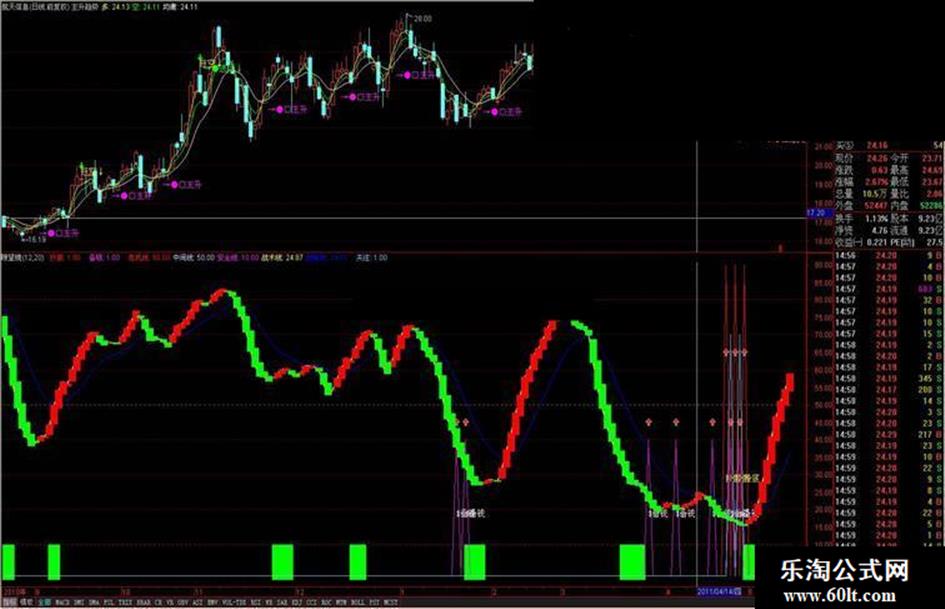The height and width of the screenshot is (609, 945).
Task: Select the MACD indicator tab
Action: tap(62, 602)
